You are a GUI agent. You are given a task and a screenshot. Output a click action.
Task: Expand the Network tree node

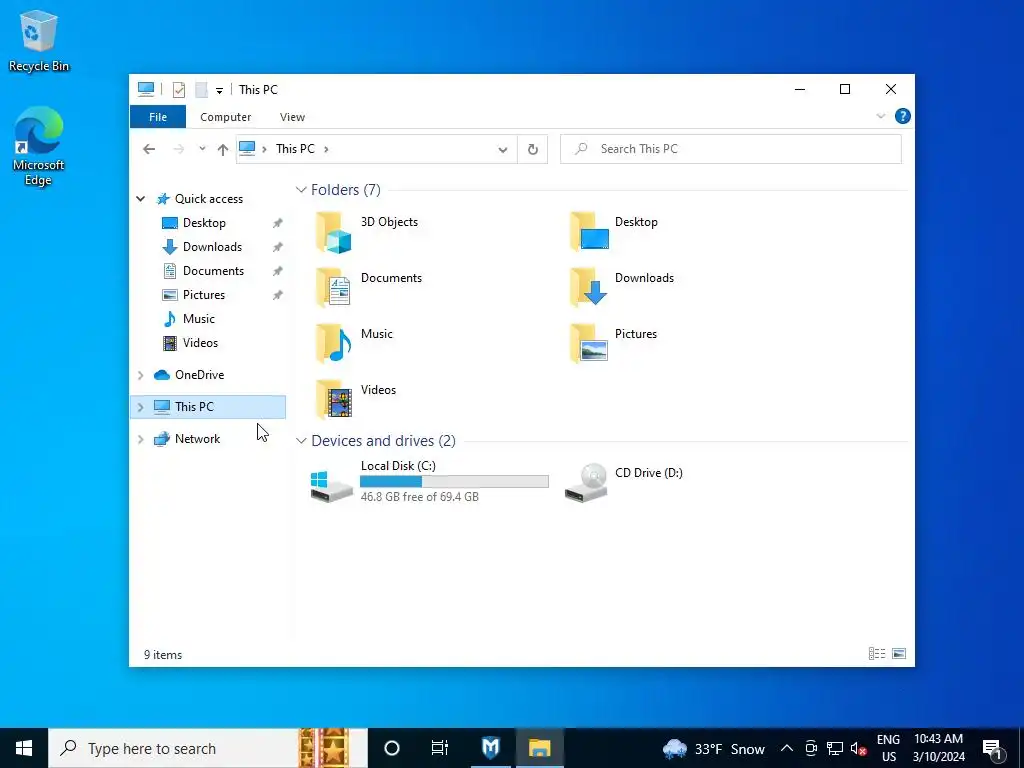pyautogui.click(x=140, y=439)
